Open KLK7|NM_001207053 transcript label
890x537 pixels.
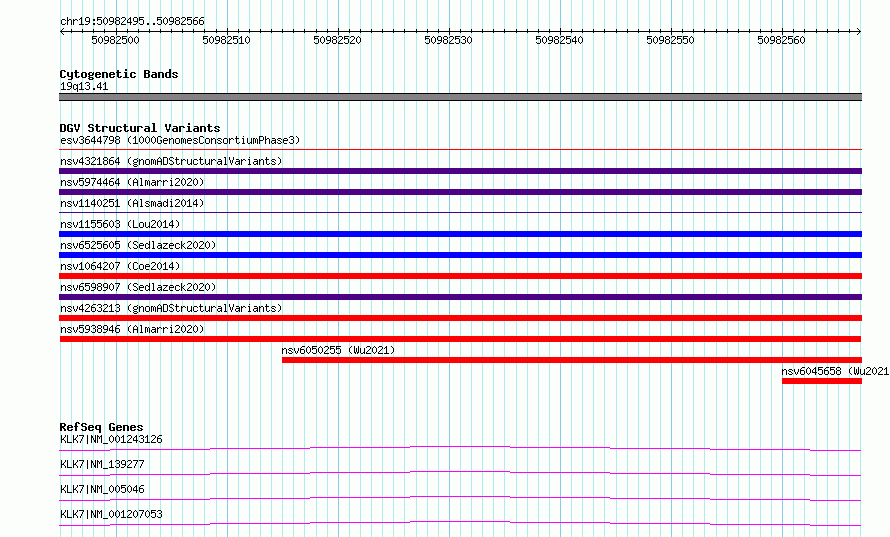click(x=111, y=514)
